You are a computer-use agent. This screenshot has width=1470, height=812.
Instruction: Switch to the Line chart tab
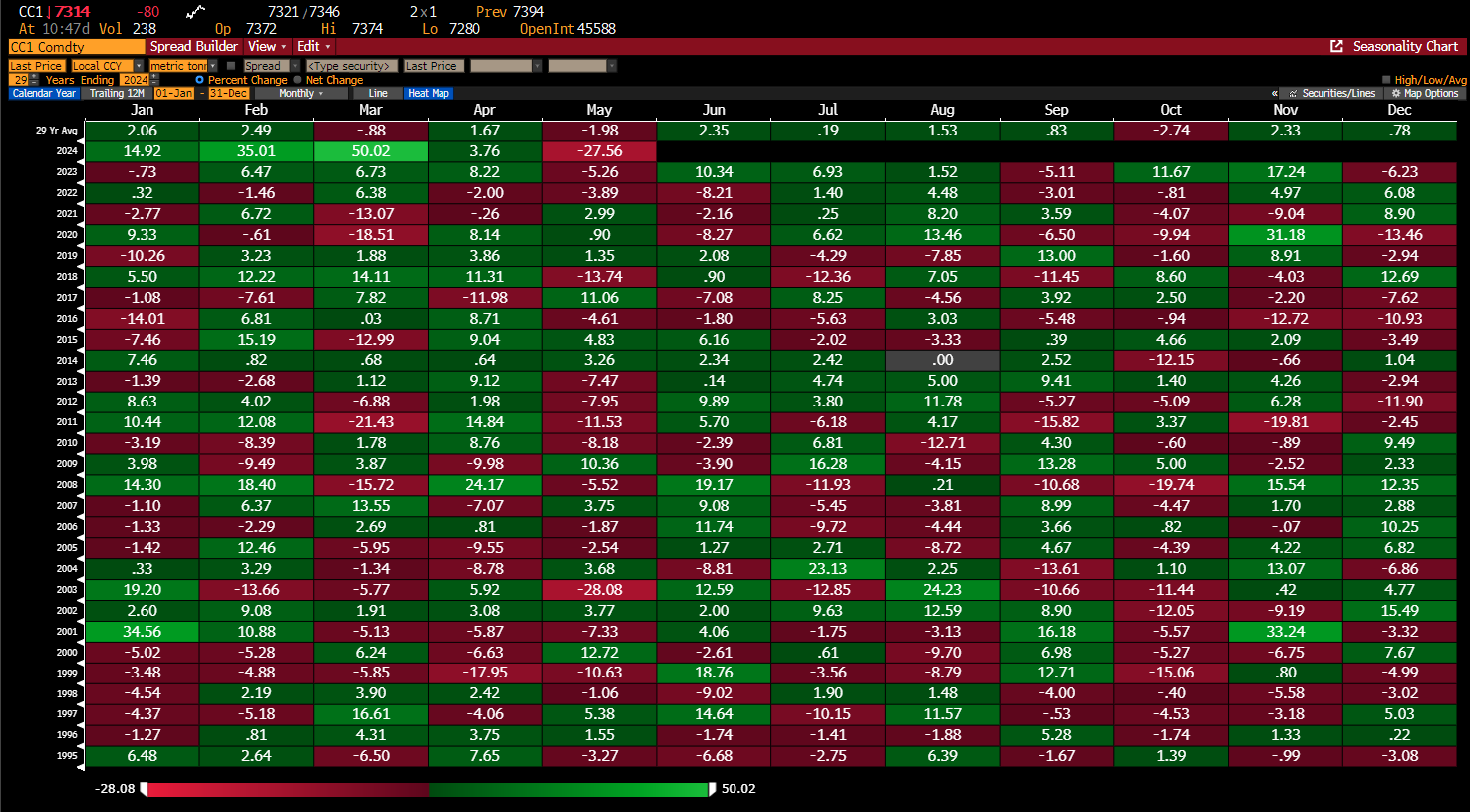coord(378,93)
